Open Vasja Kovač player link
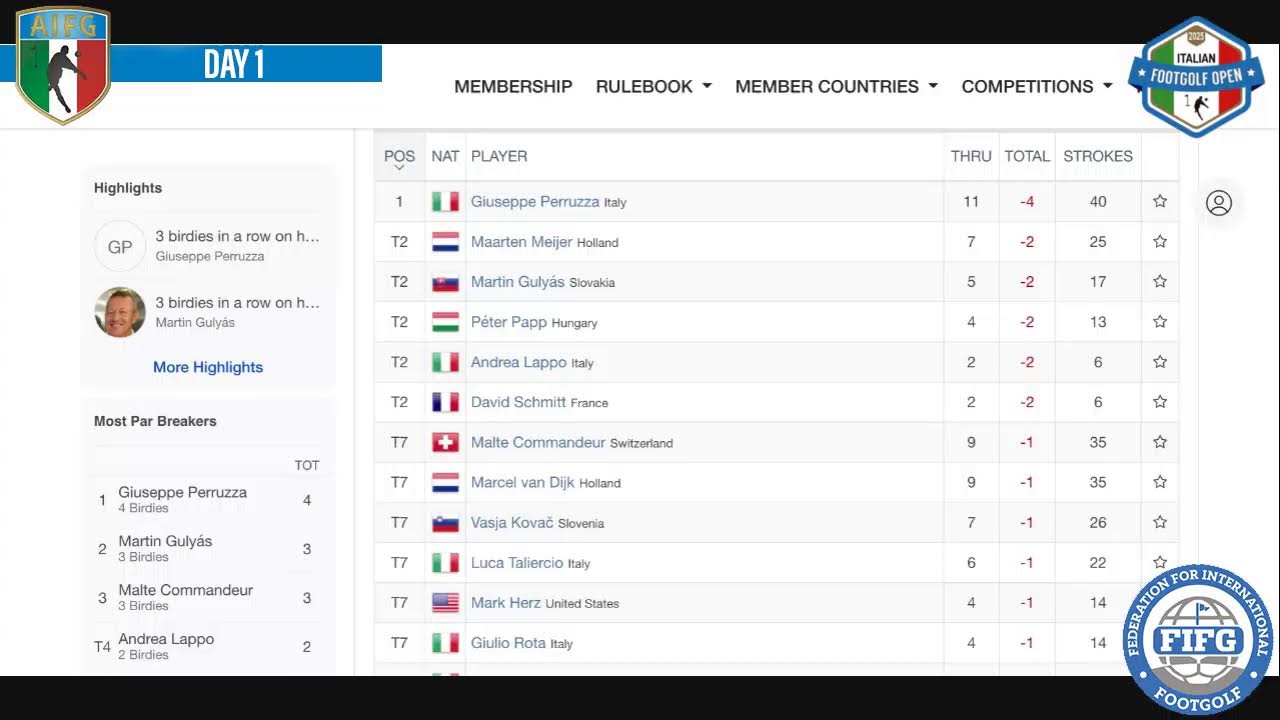Screen dimensions: 1280x720 point(512,522)
